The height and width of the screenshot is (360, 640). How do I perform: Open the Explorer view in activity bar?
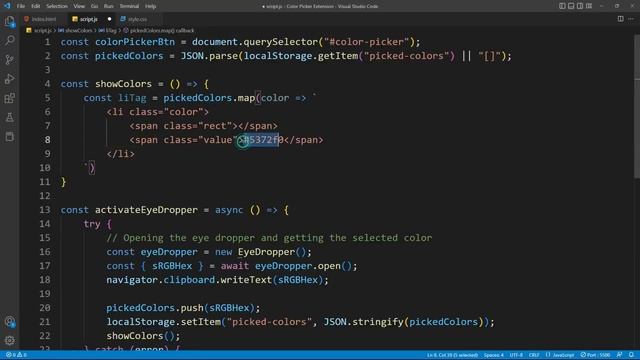point(9,21)
